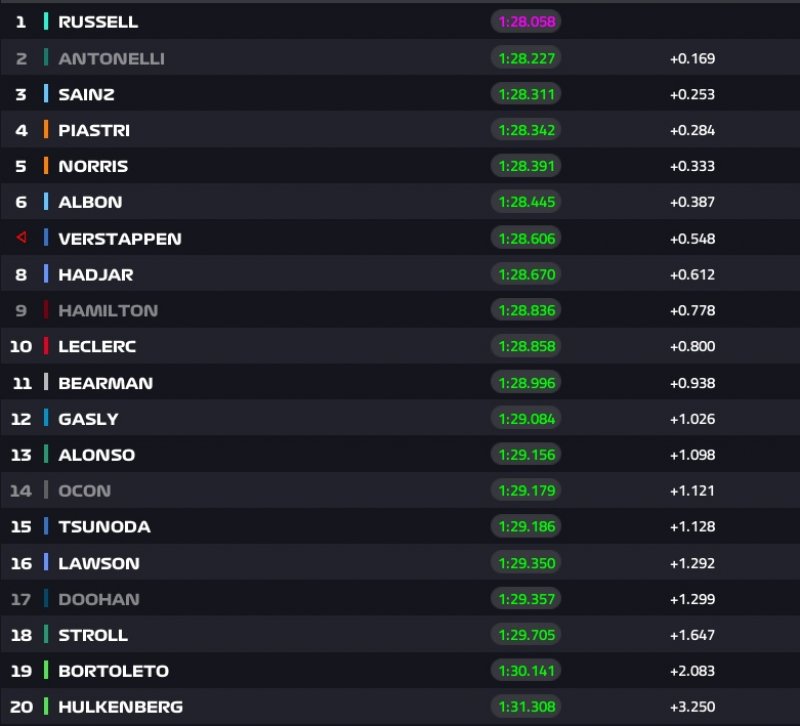Click Russell's purple 1:28.058 lap time

point(525,22)
